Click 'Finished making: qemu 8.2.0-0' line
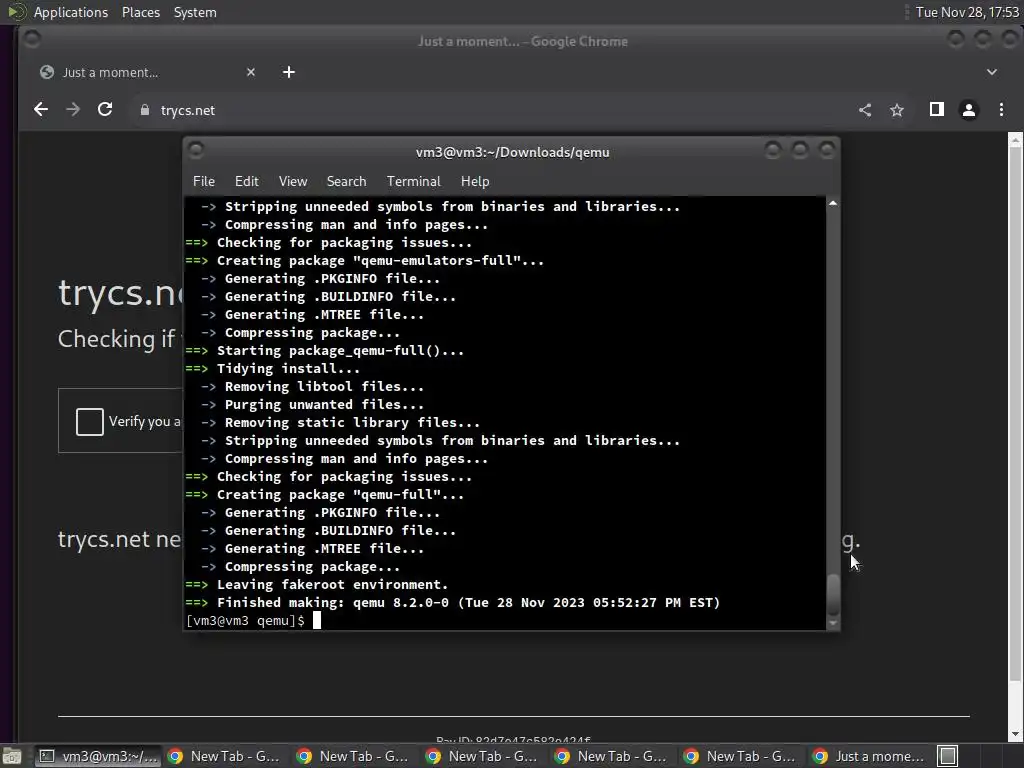 point(452,603)
